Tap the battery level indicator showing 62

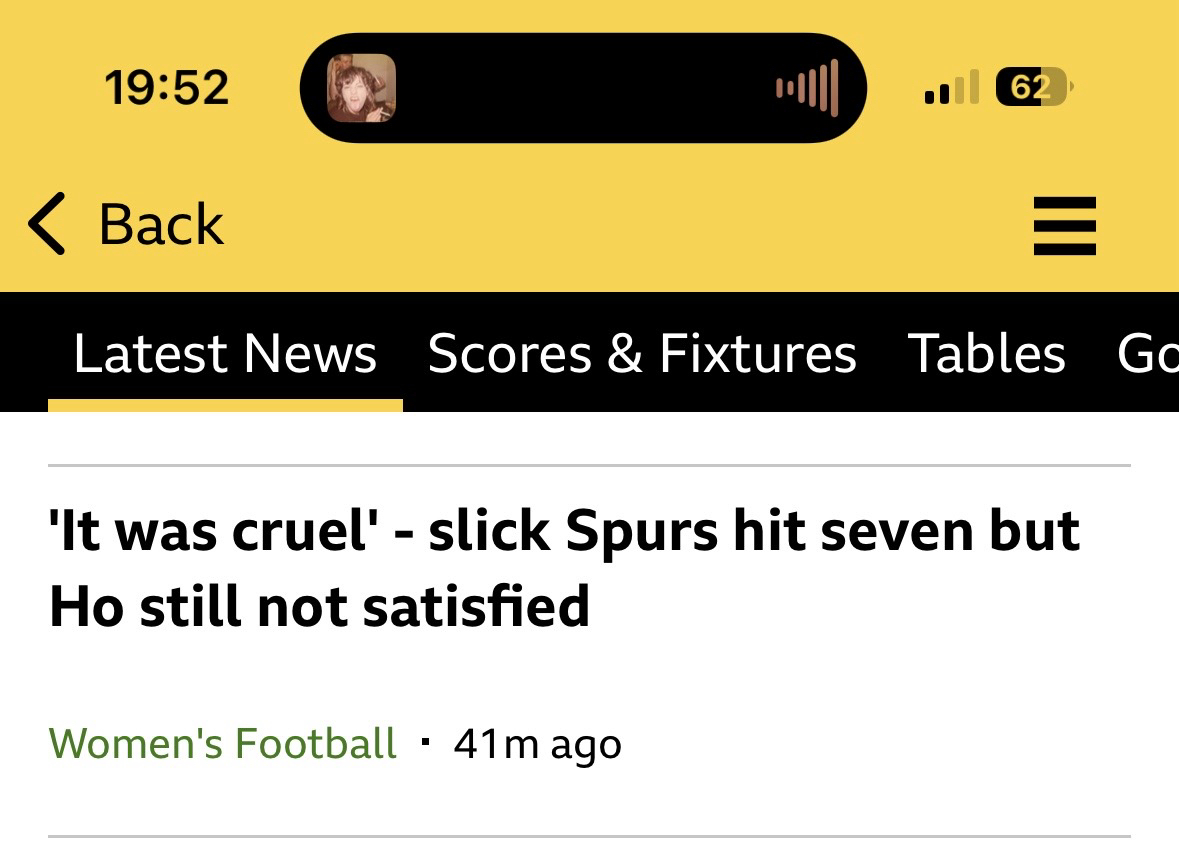(1033, 88)
